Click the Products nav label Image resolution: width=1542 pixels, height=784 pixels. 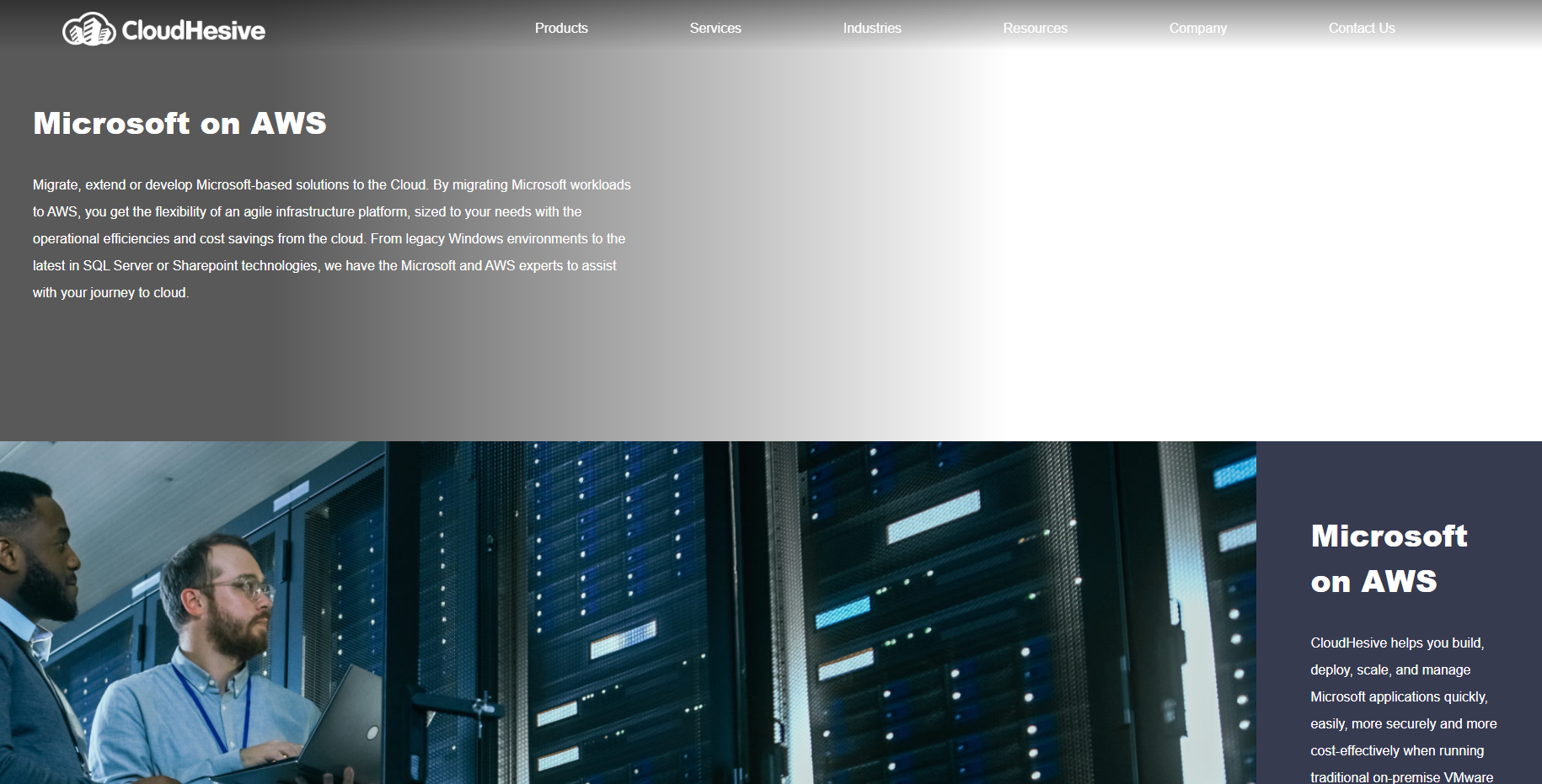pos(561,28)
